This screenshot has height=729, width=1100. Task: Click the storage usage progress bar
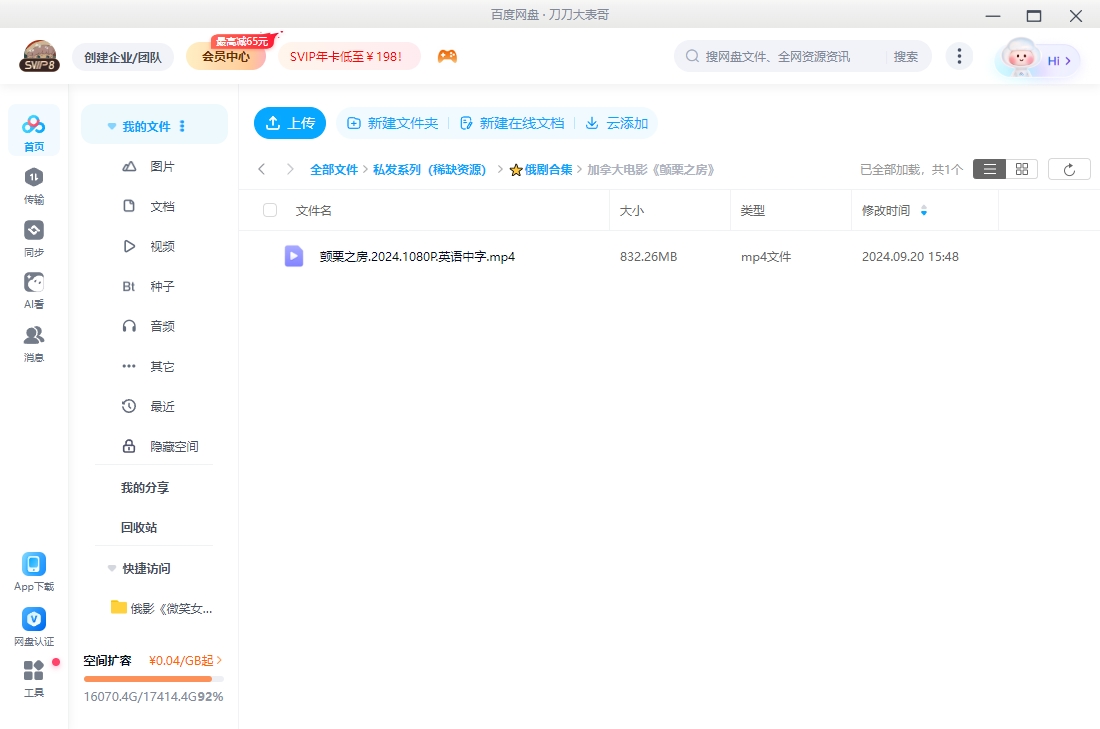154,677
